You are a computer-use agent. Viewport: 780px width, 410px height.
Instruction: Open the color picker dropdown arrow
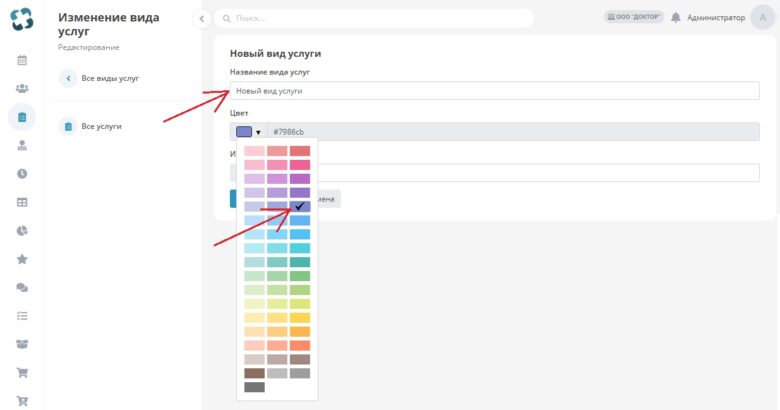click(x=258, y=132)
